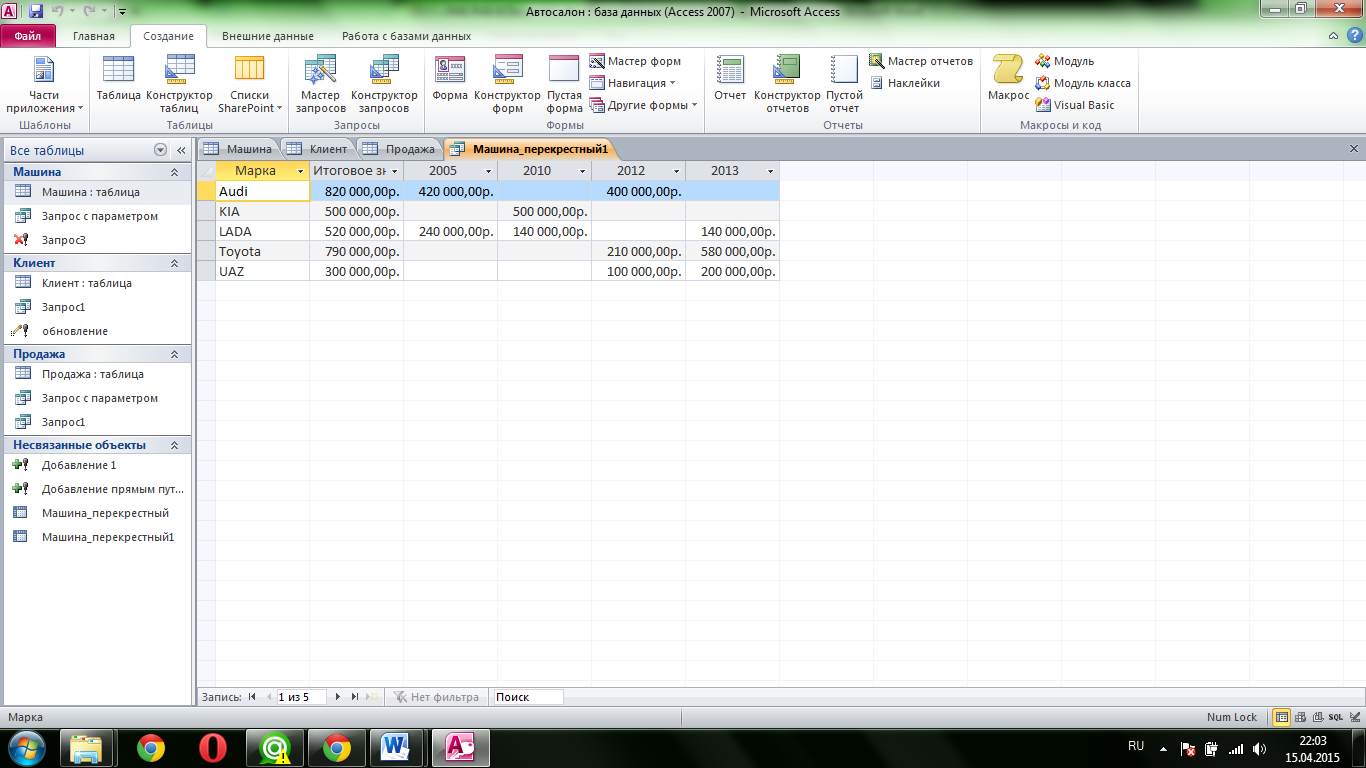Launch Мастер запросов wizard
The height and width of the screenshot is (768, 1366).
click(321, 84)
